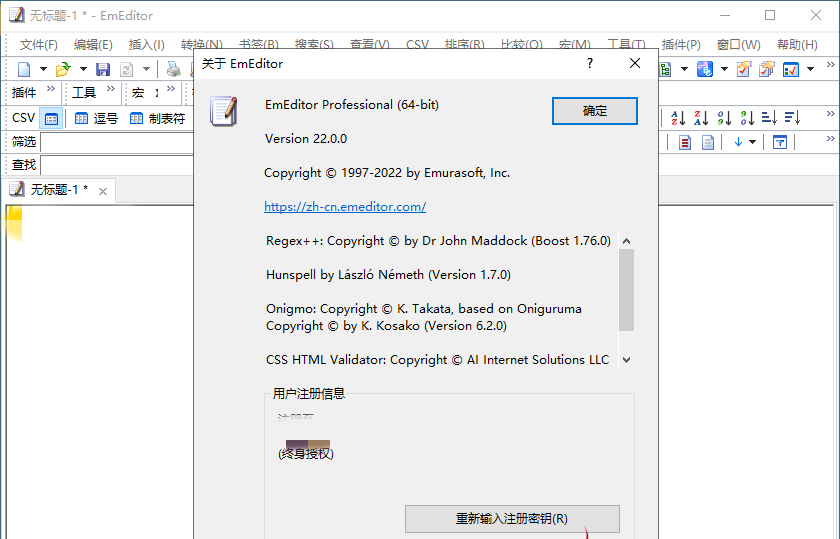This screenshot has width=840, height=539.
Task: Sort by length longest to shortest
Action: point(792,117)
